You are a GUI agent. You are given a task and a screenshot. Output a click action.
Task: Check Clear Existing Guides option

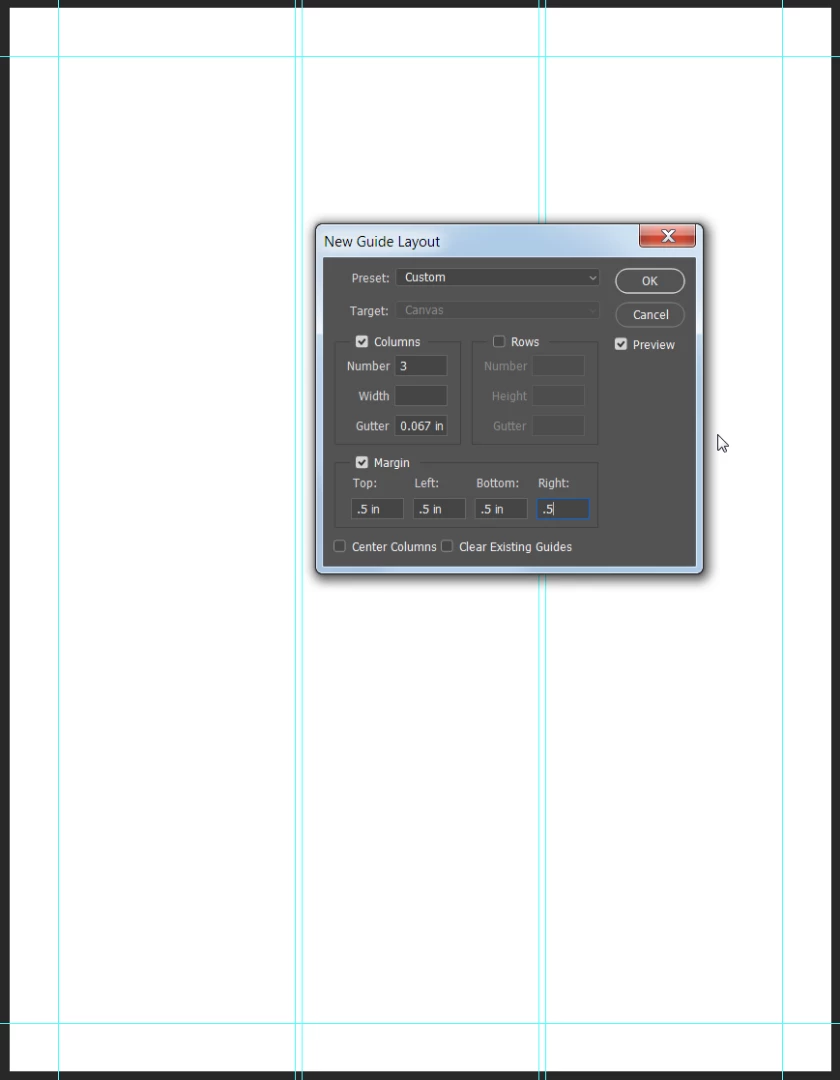tap(447, 546)
